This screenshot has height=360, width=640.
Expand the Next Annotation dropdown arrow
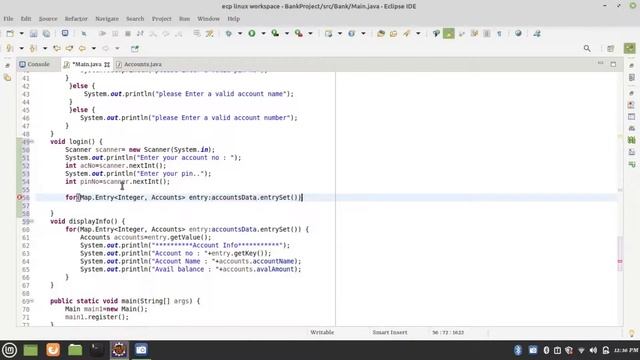tap(21, 49)
